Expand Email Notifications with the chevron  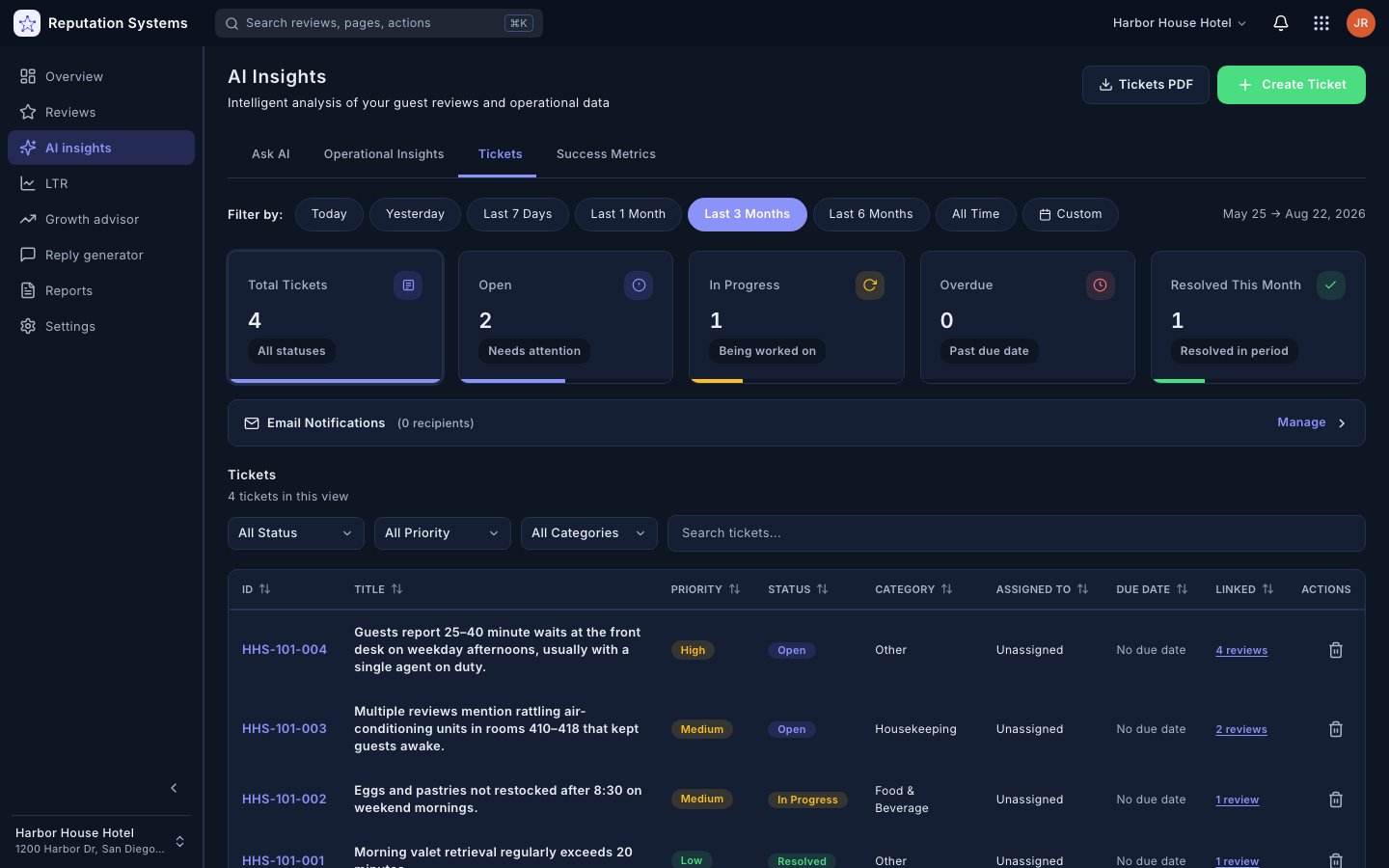1342,423
